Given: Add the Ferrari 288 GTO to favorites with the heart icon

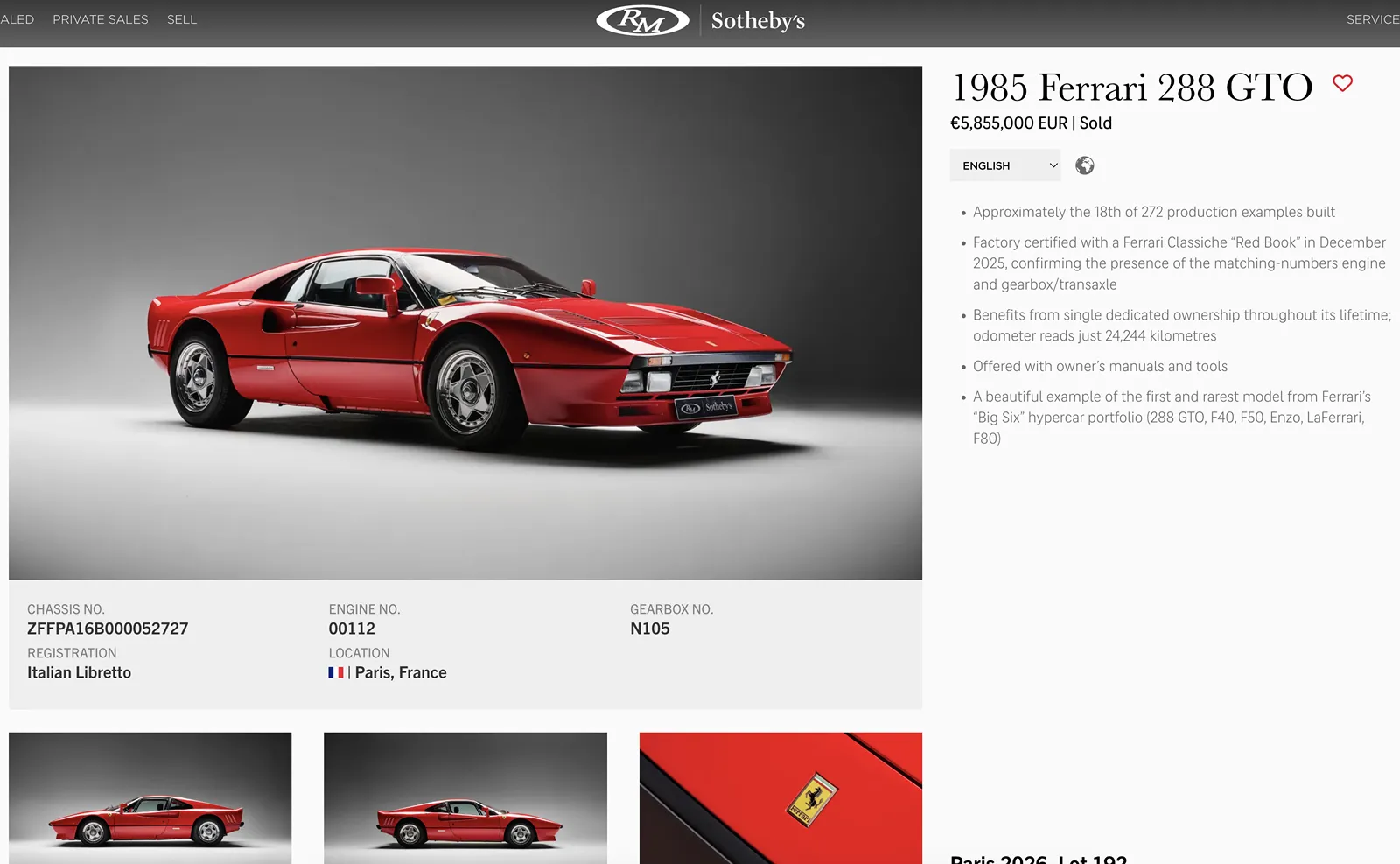Looking at the screenshot, I should coord(1342,83).
